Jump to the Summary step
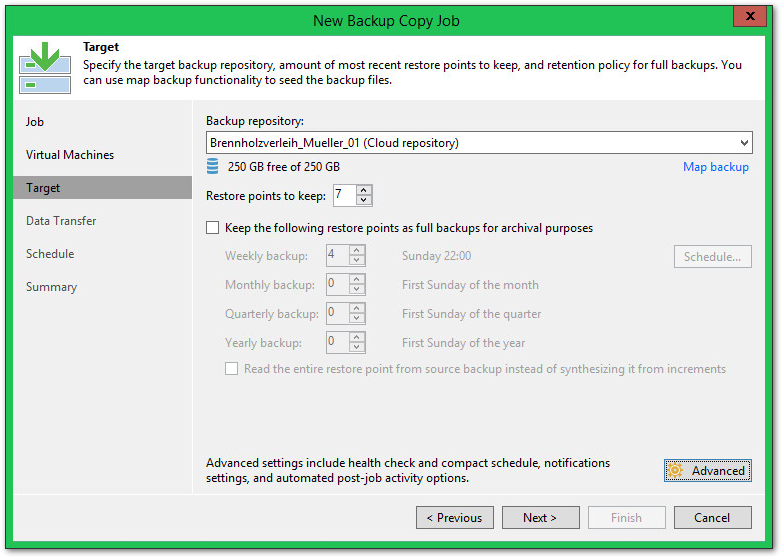This screenshot has height=558, width=782. [51, 287]
